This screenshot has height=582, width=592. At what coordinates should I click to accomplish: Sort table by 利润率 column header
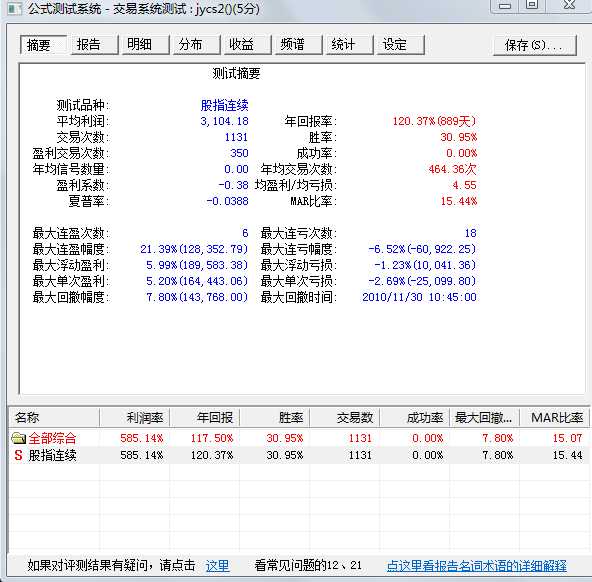tap(134, 418)
